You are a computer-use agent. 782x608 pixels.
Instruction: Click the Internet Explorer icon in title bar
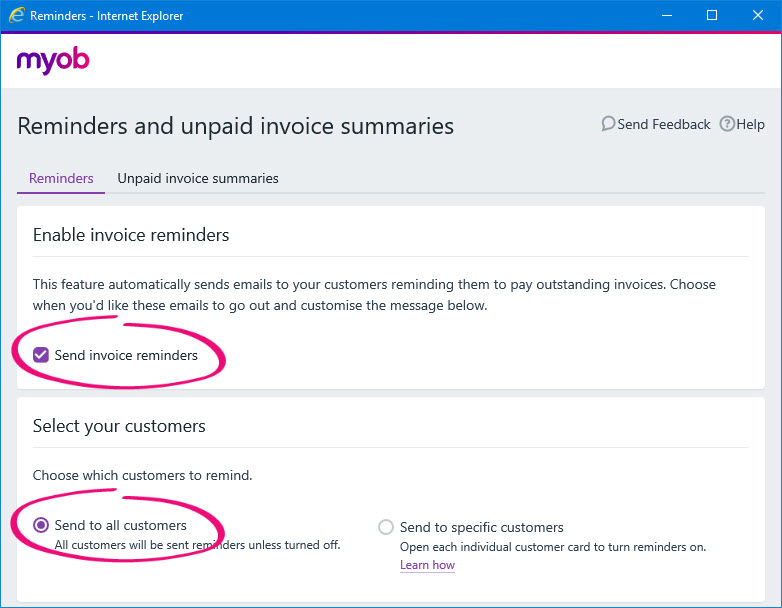[x=16, y=15]
